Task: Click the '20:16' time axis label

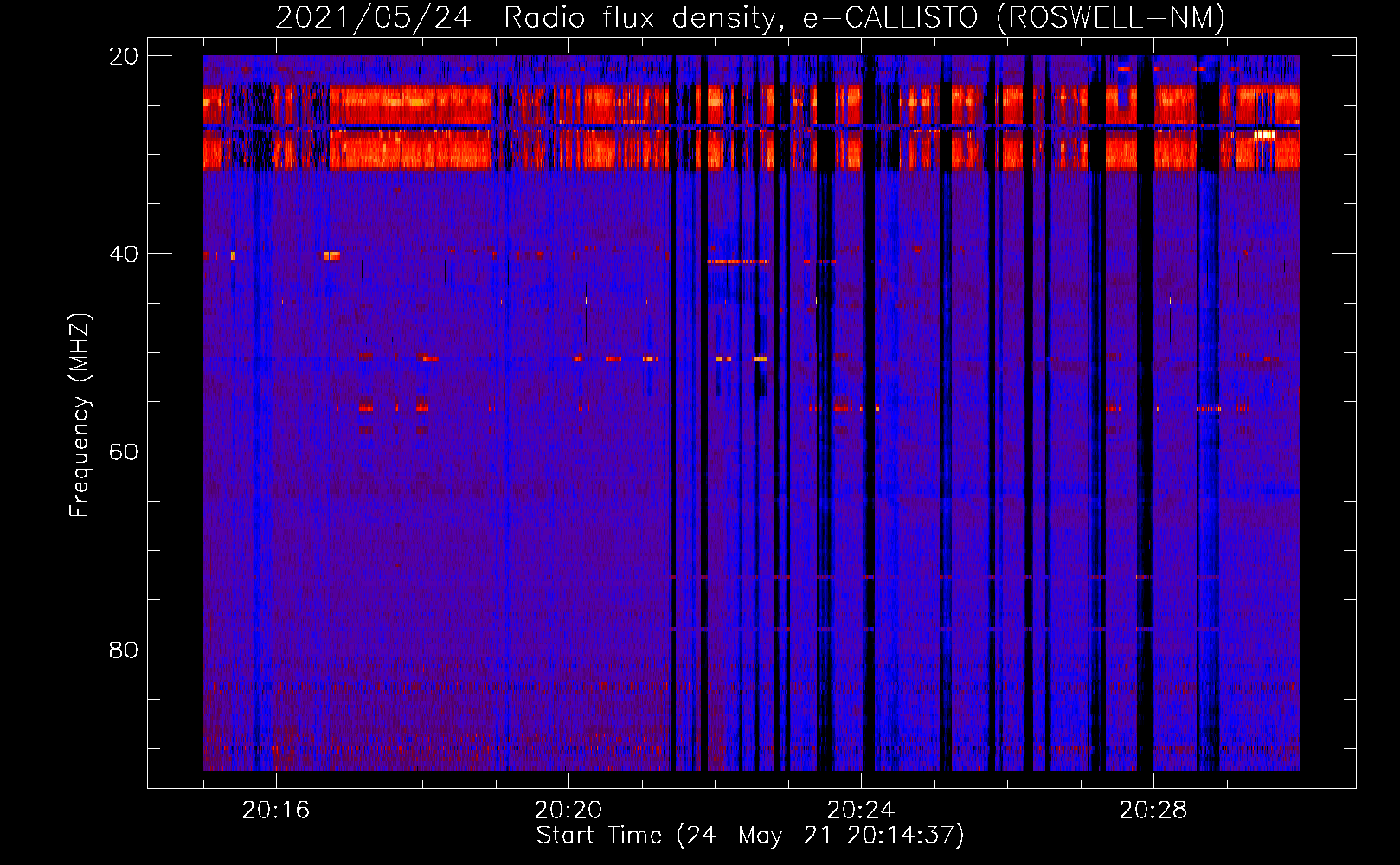Action: coord(275,811)
